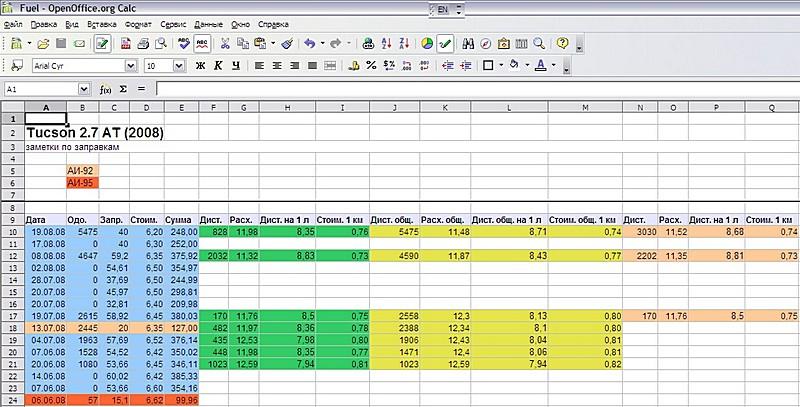The image size is (800, 407).
Task: Toggle Edit File mode
Action: tap(103, 44)
